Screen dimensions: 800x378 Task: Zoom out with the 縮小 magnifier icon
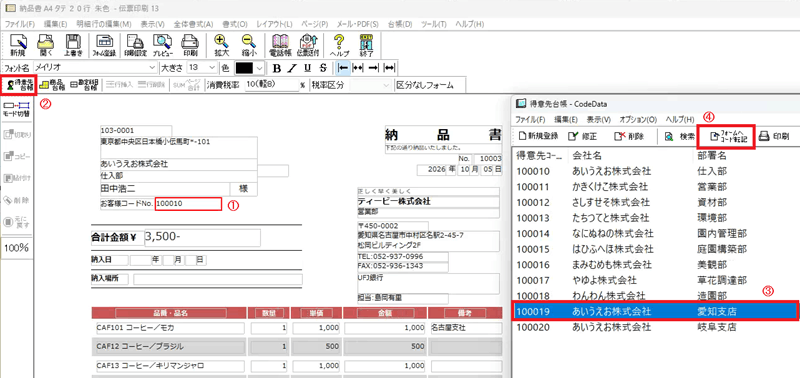coord(248,45)
